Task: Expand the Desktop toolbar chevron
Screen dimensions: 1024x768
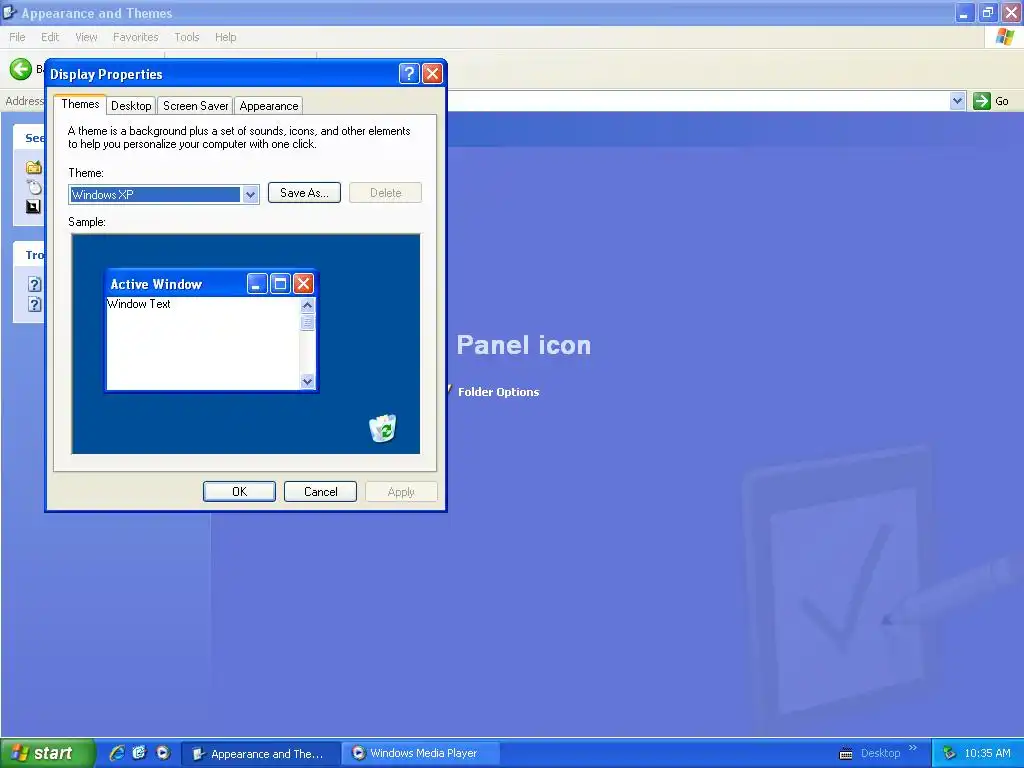Action: coord(913,748)
